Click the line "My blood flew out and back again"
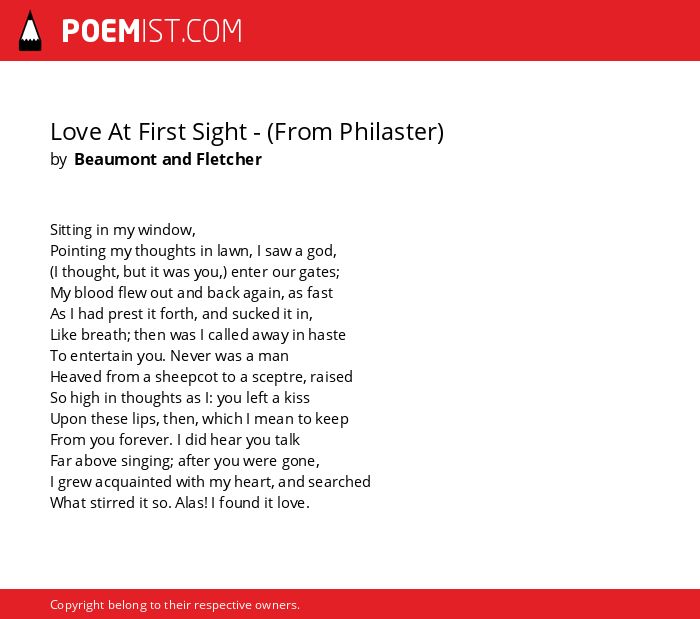 [x=192, y=293]
